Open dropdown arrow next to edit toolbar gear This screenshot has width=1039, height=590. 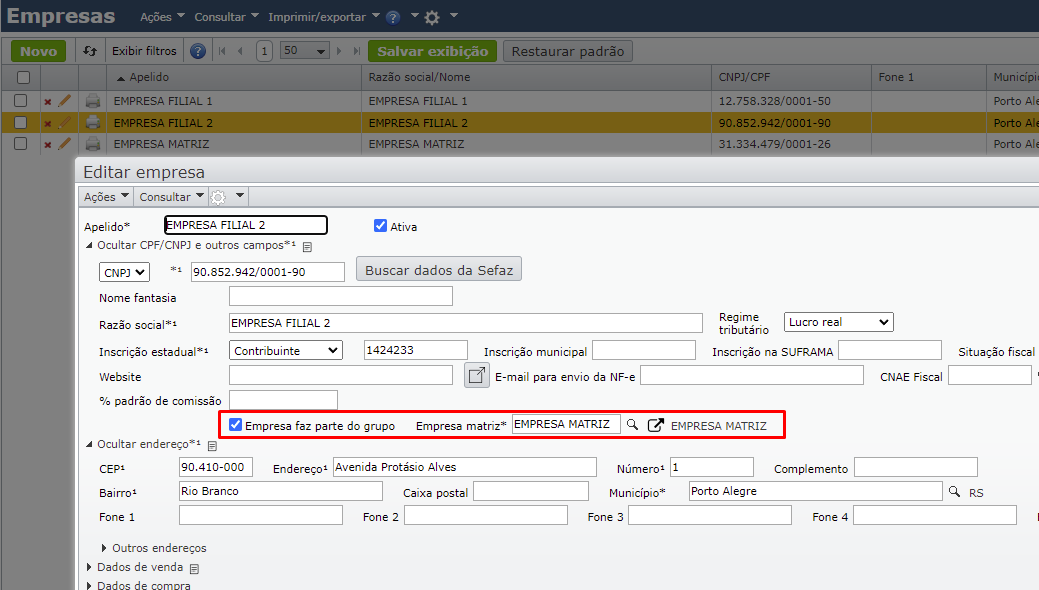[240, 196]
